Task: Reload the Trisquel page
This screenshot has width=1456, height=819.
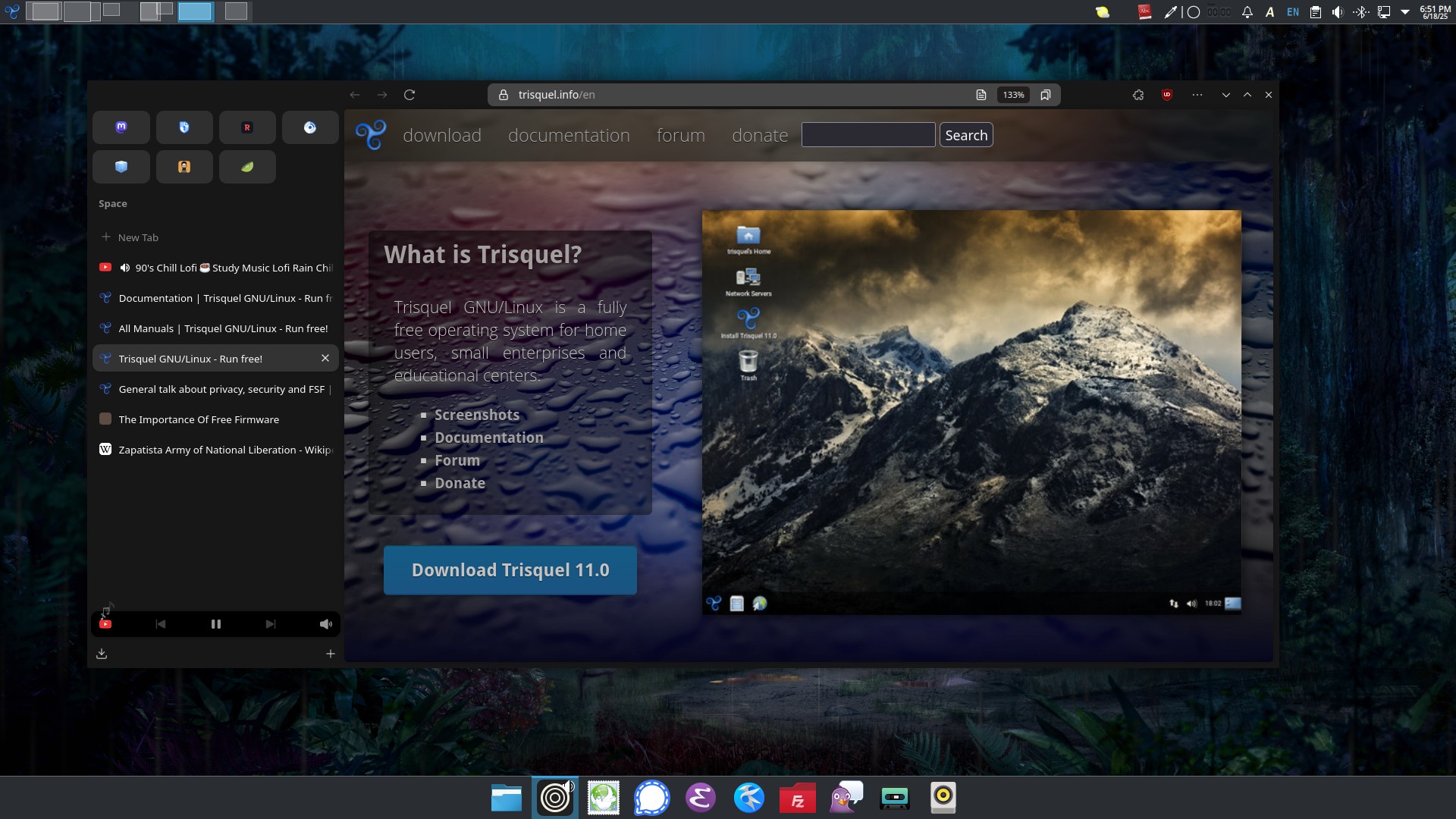Action: [x=410, y=95]
